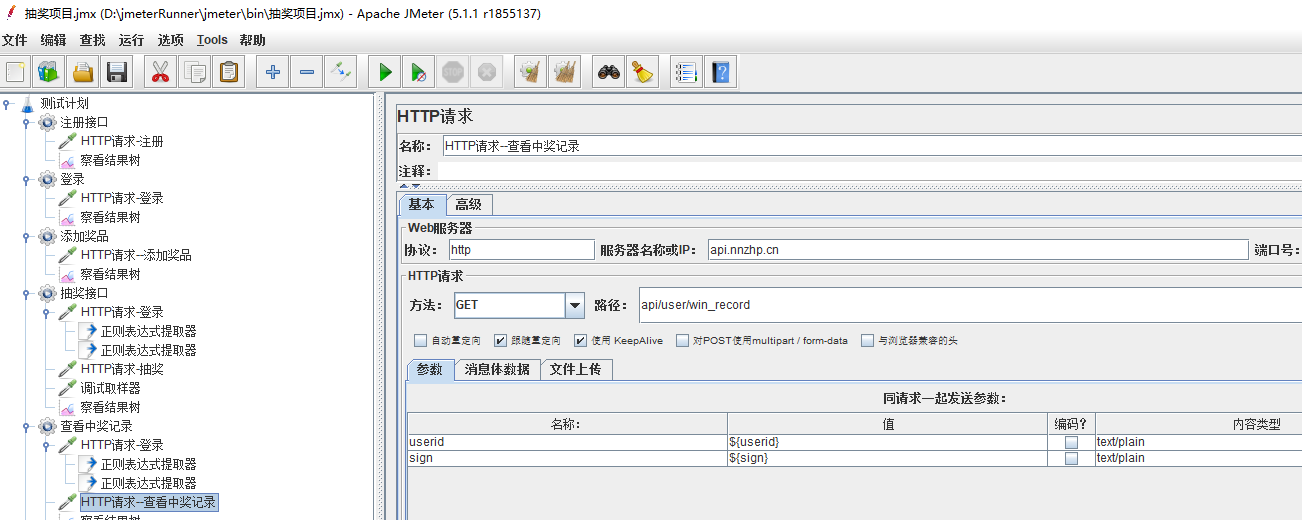1302x520 pixels.
Task: Click the Paste clipboard icon
Action: pos(229,72)
